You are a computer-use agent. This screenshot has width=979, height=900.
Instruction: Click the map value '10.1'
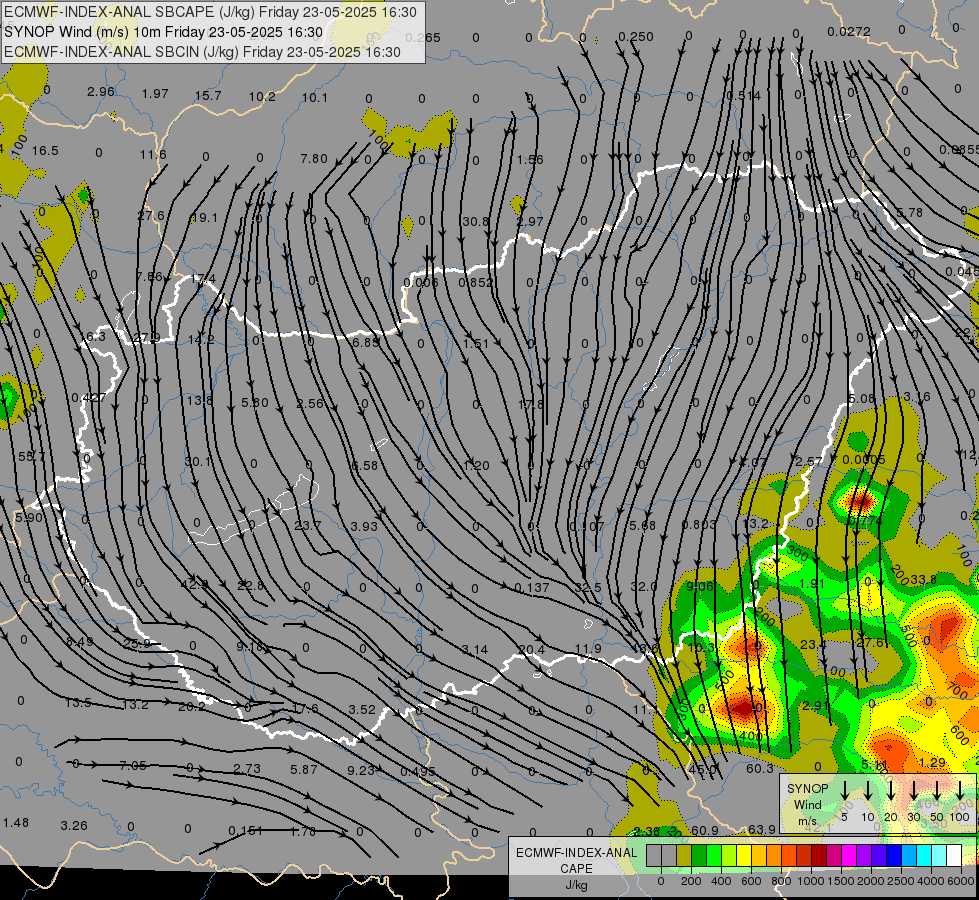(315, 97)
